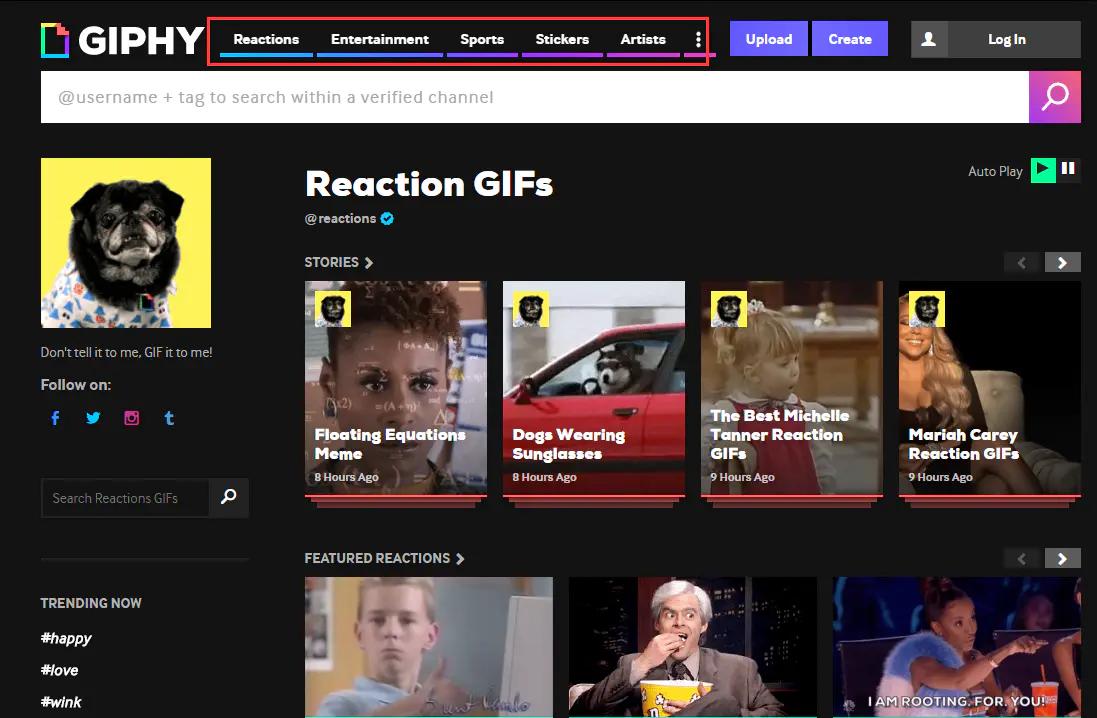Show next Featured Reactions with right arrow

coord(1063,558)
